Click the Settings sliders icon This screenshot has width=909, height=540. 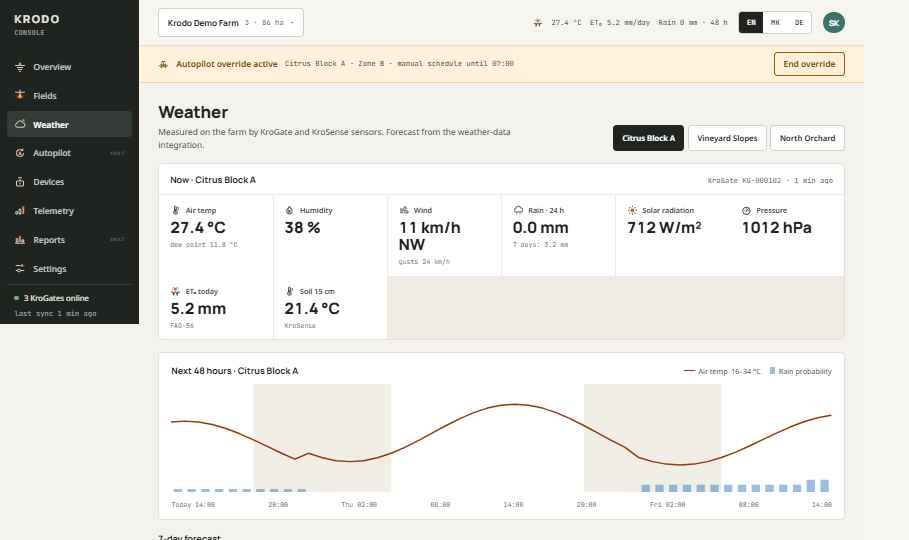[20, 269]
